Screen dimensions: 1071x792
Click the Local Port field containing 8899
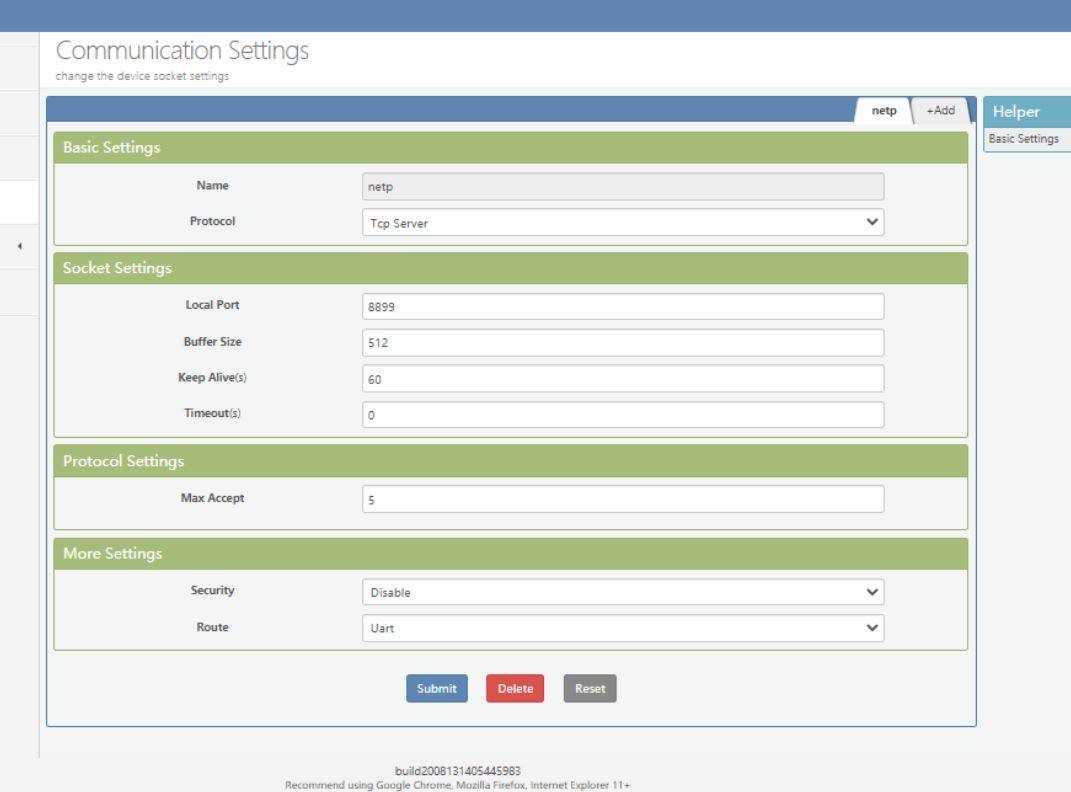point(622,308)
